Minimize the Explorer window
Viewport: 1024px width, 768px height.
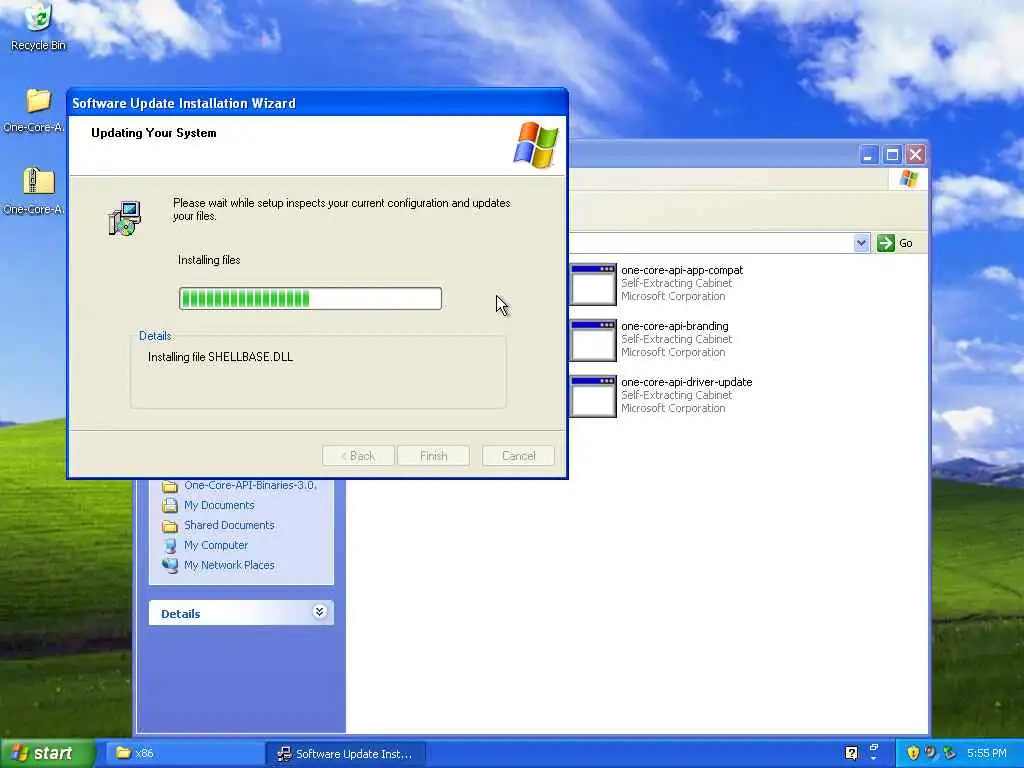868,155
